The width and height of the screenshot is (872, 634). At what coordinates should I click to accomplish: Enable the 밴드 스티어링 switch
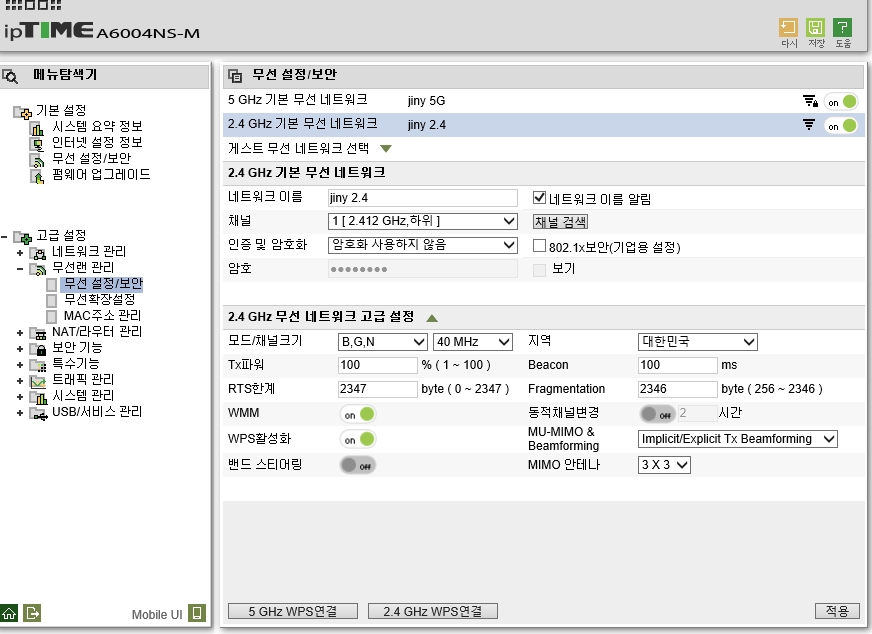358,465
